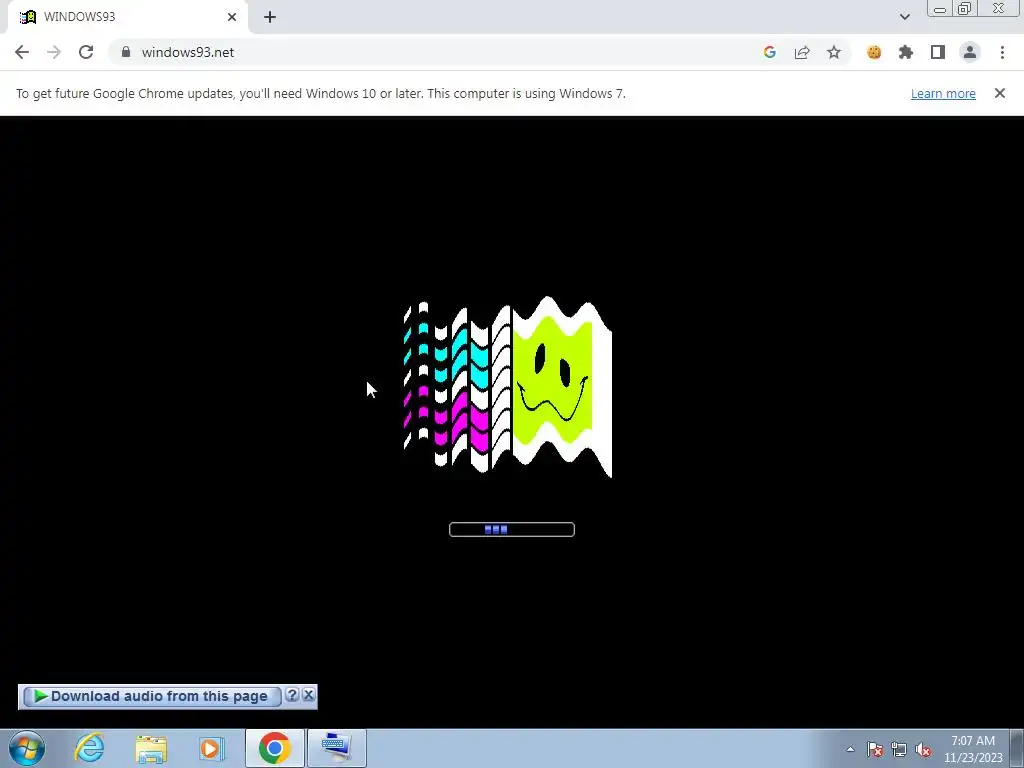Bookmark this tab with the star icon
Screen dimensions: 1024x768
(834, 52)
